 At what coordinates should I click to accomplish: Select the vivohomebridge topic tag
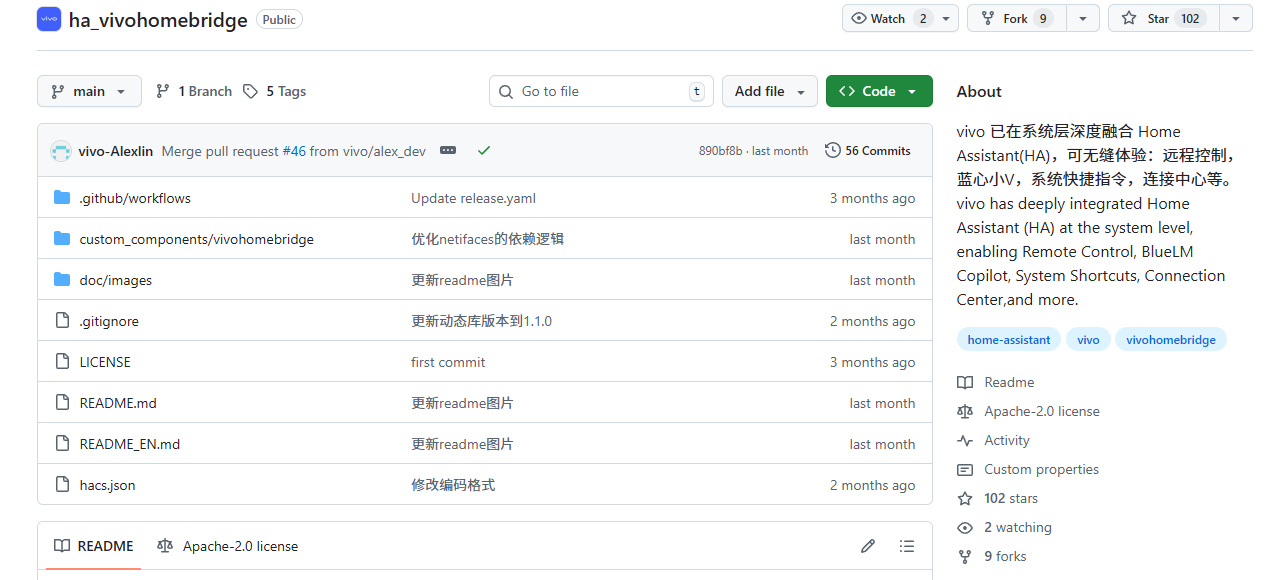pyautogui.click(x=1171, y=340)
